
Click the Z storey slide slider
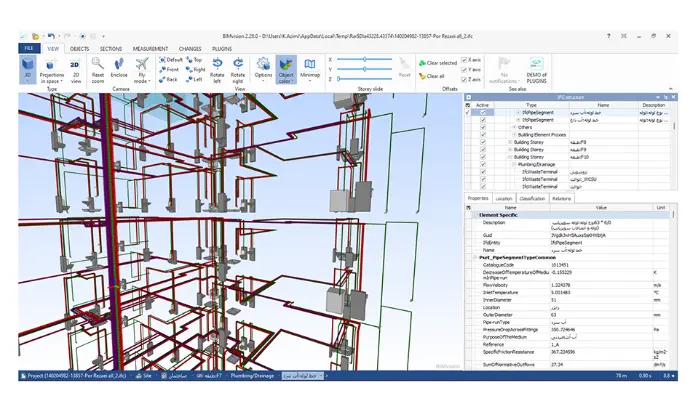tap(364, 79)
